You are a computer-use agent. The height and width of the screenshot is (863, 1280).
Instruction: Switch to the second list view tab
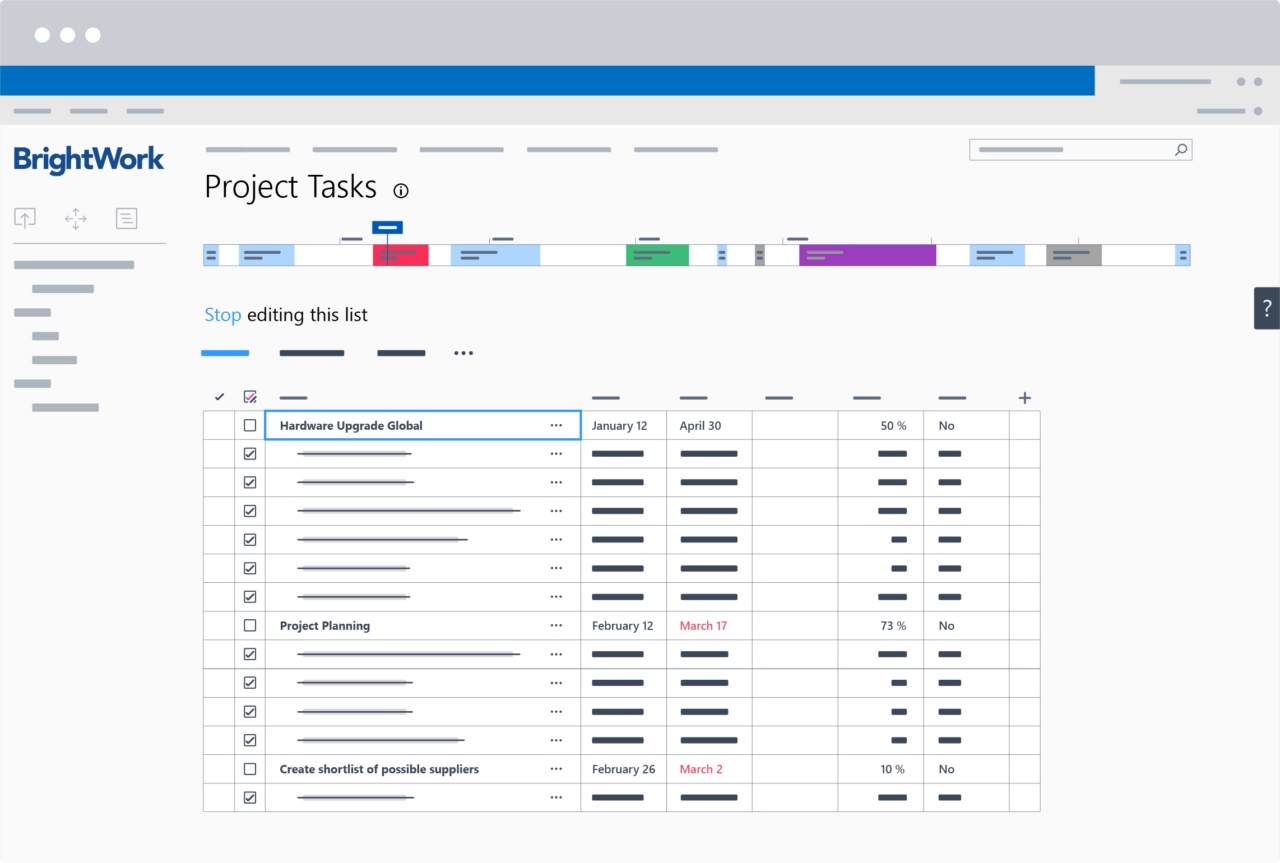pyautogui.click(x=311, y=352)
